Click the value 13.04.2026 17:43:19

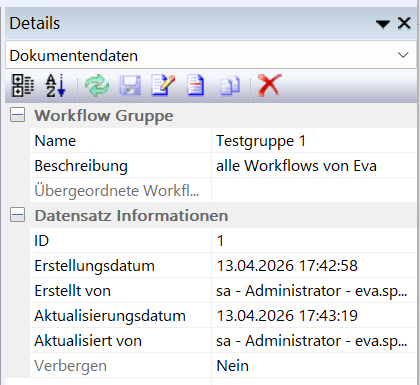coord(314,316)
